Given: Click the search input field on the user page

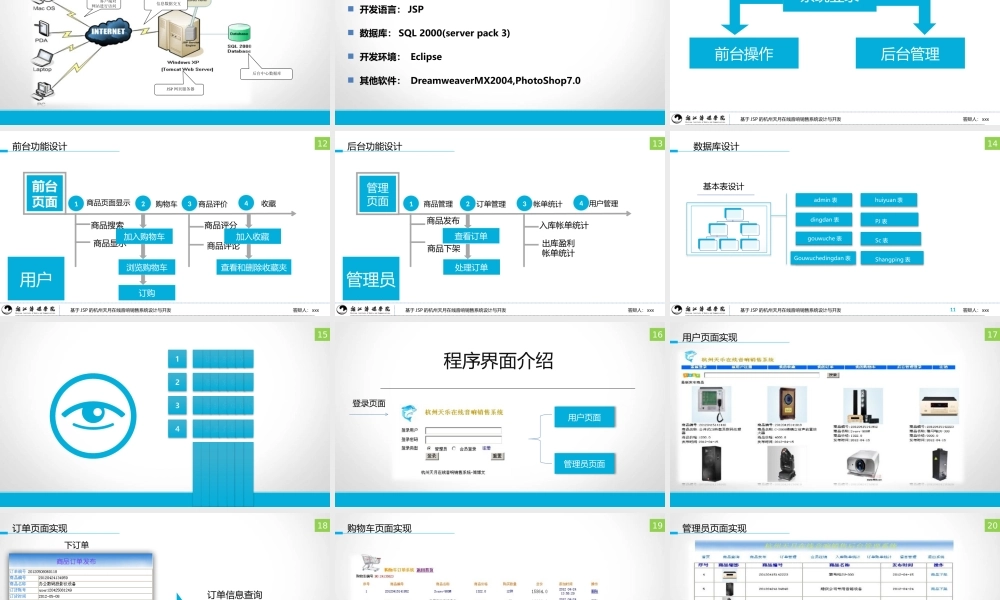Looking at the screenshot, I should coord(763,375).
